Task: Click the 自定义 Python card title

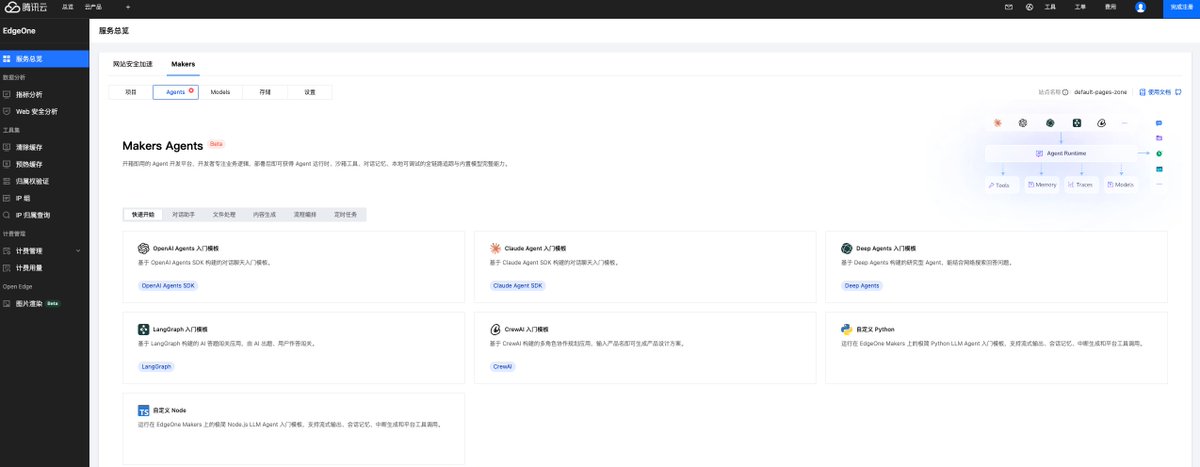Action: 875,328
